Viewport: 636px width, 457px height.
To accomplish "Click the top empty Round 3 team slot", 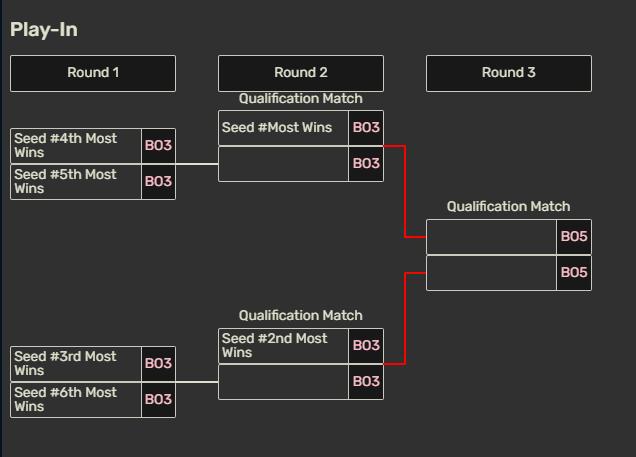I will tap(492, 237).
